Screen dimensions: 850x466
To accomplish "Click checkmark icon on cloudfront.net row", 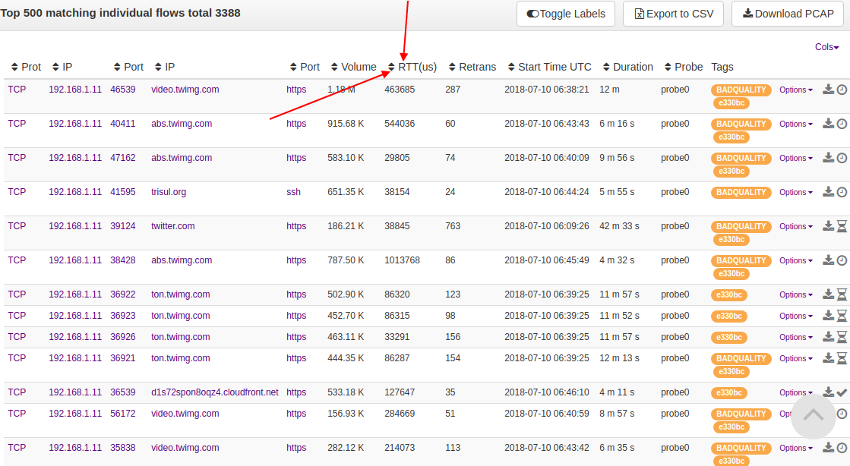I will pyautogui.click(x=842, y=393).
